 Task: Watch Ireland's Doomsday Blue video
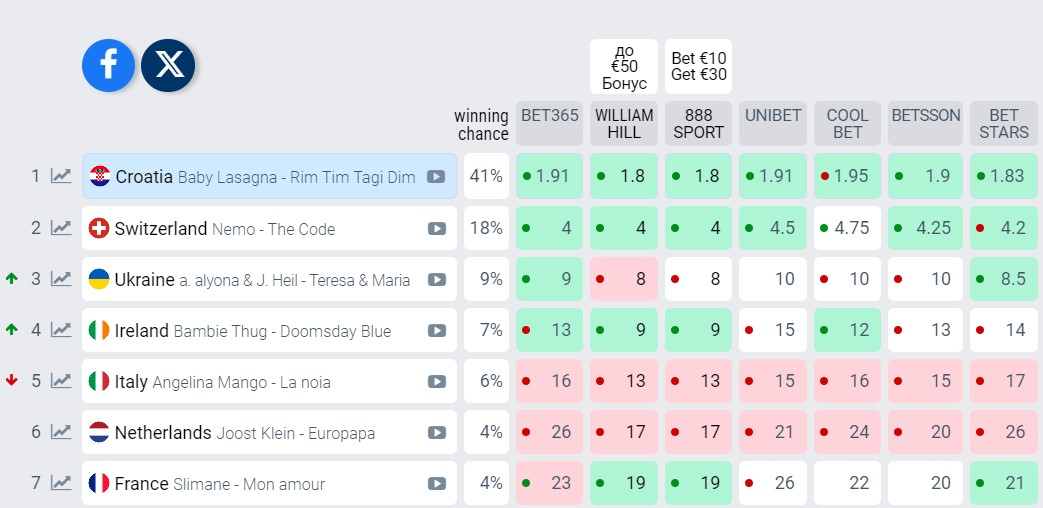pyautogui.click(x=436, y=330)
